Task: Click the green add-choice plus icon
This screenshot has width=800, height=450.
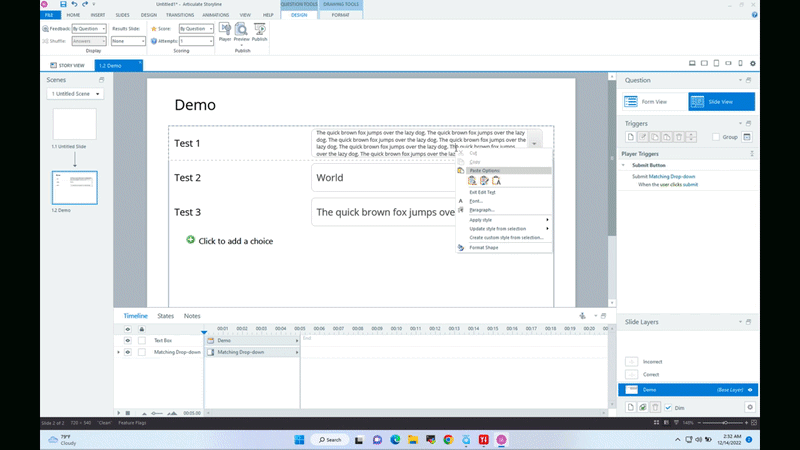Action: tap(190, 240)
